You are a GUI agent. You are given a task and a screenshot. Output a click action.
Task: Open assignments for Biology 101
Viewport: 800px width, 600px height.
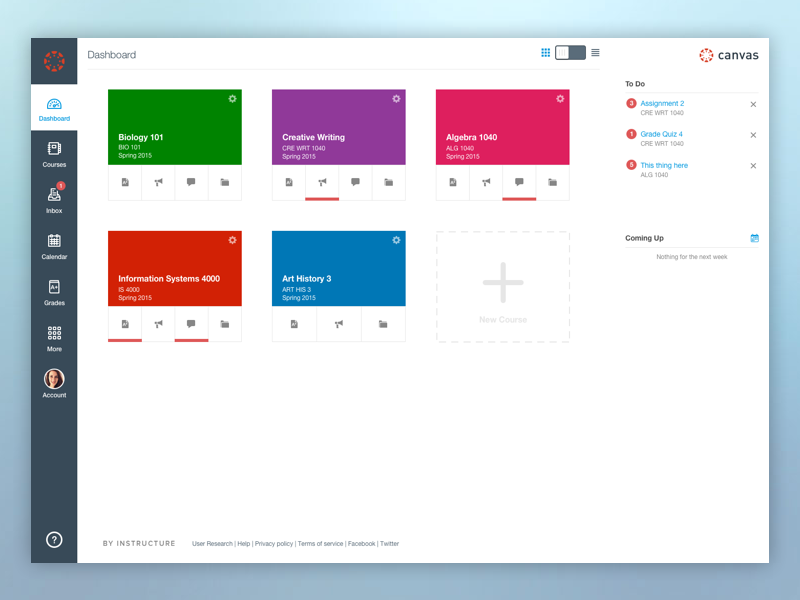click(x=124, y=183)
